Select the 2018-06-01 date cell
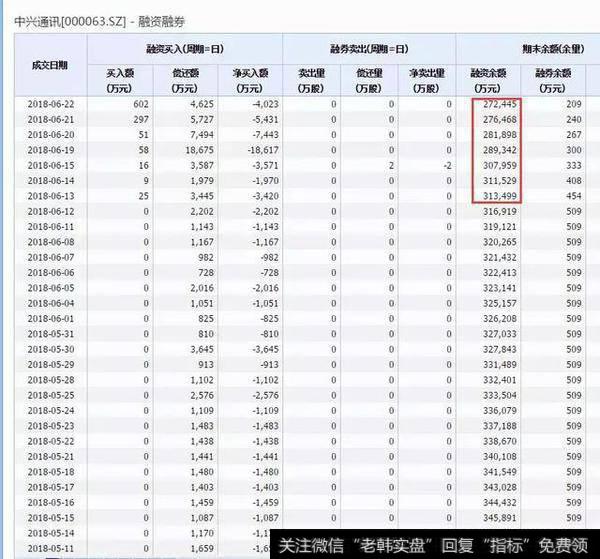 51,318
